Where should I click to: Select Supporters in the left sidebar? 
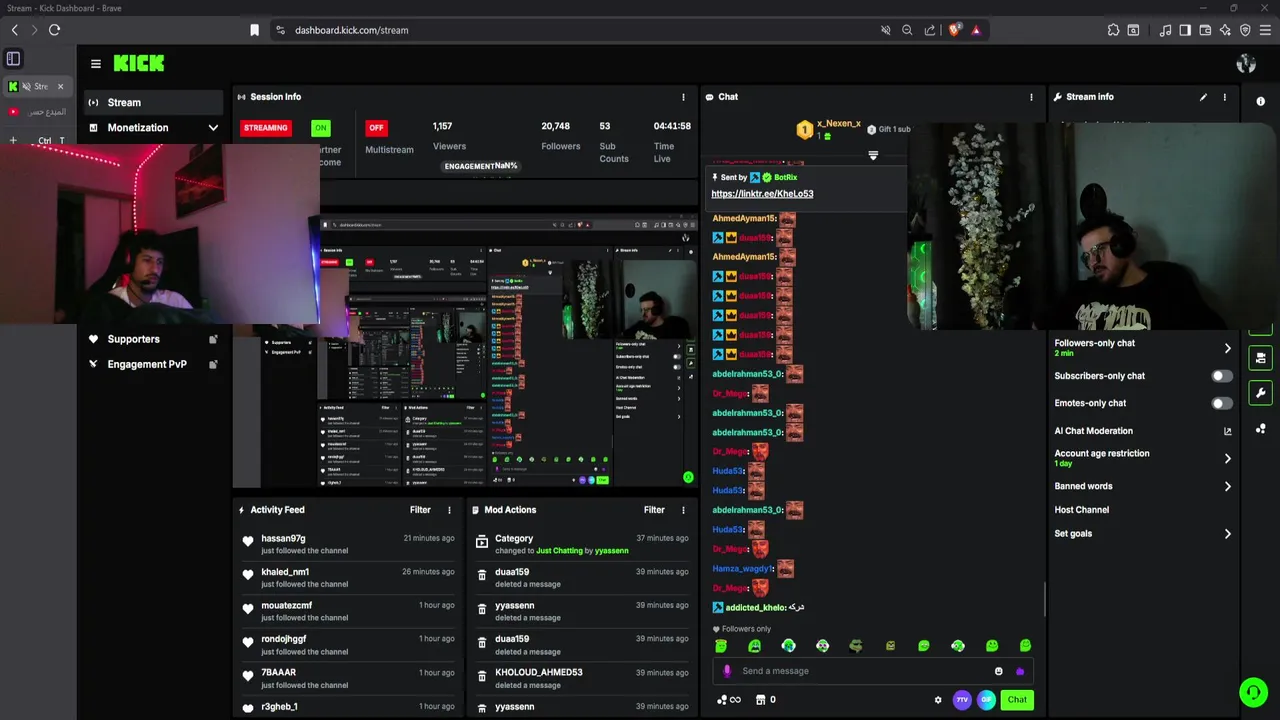151,339
